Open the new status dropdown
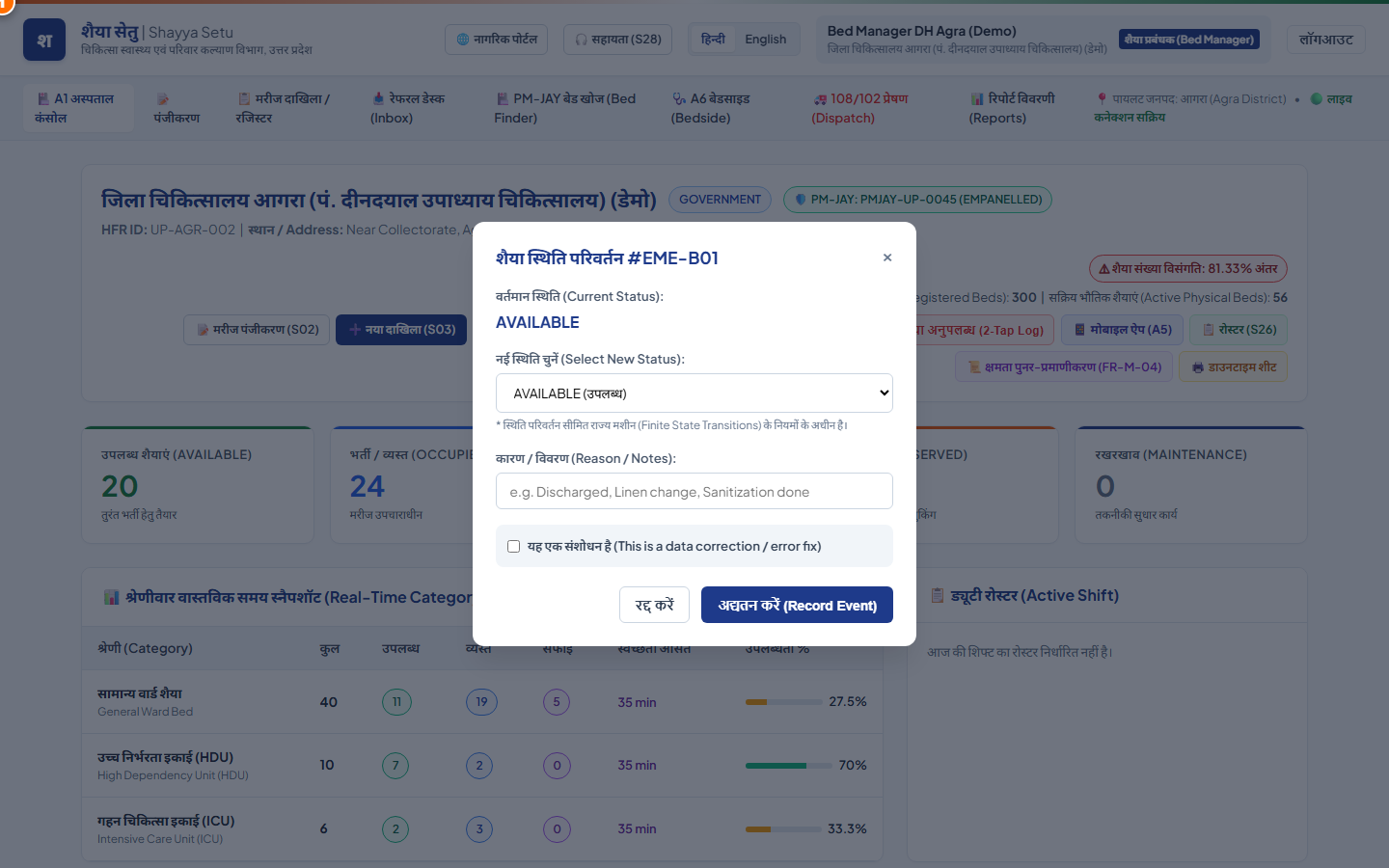Viewport: 1389px width, 868px height. (x=694, y=393)
